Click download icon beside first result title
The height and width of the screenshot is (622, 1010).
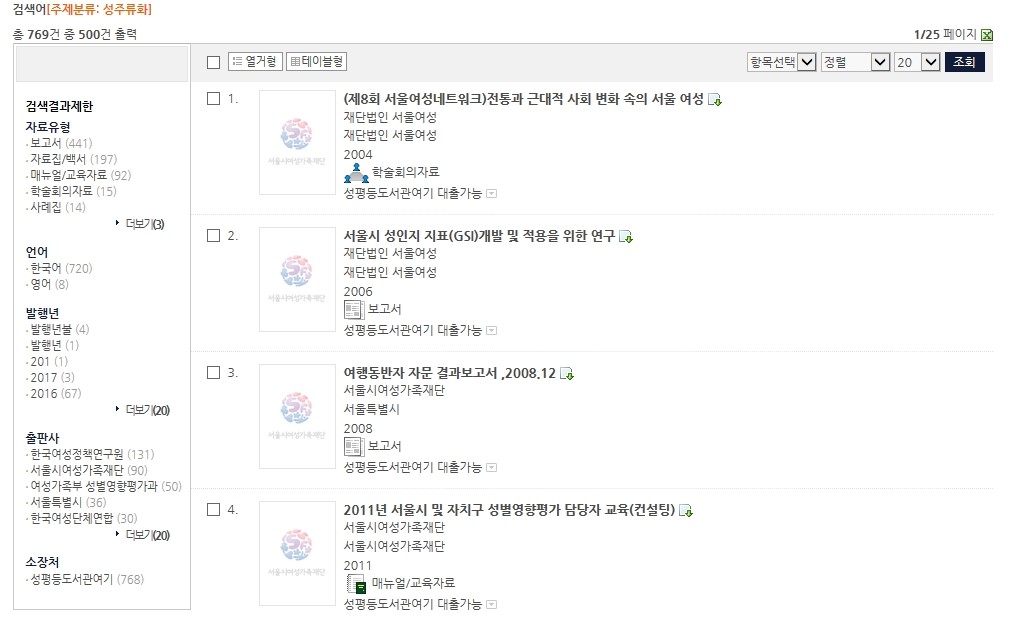coord(714,100)
